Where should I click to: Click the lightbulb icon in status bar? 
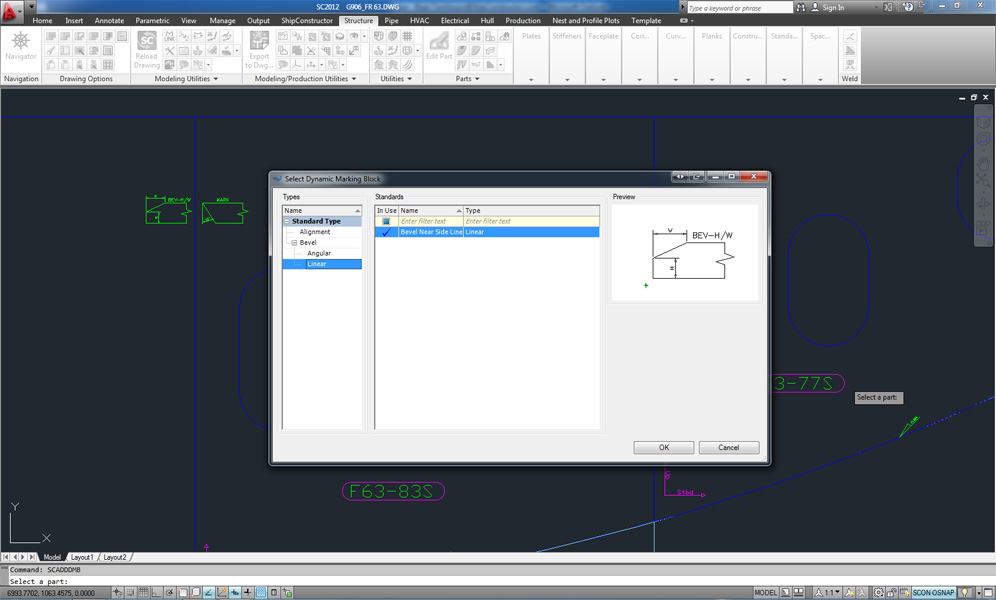(x=966, y=592)
